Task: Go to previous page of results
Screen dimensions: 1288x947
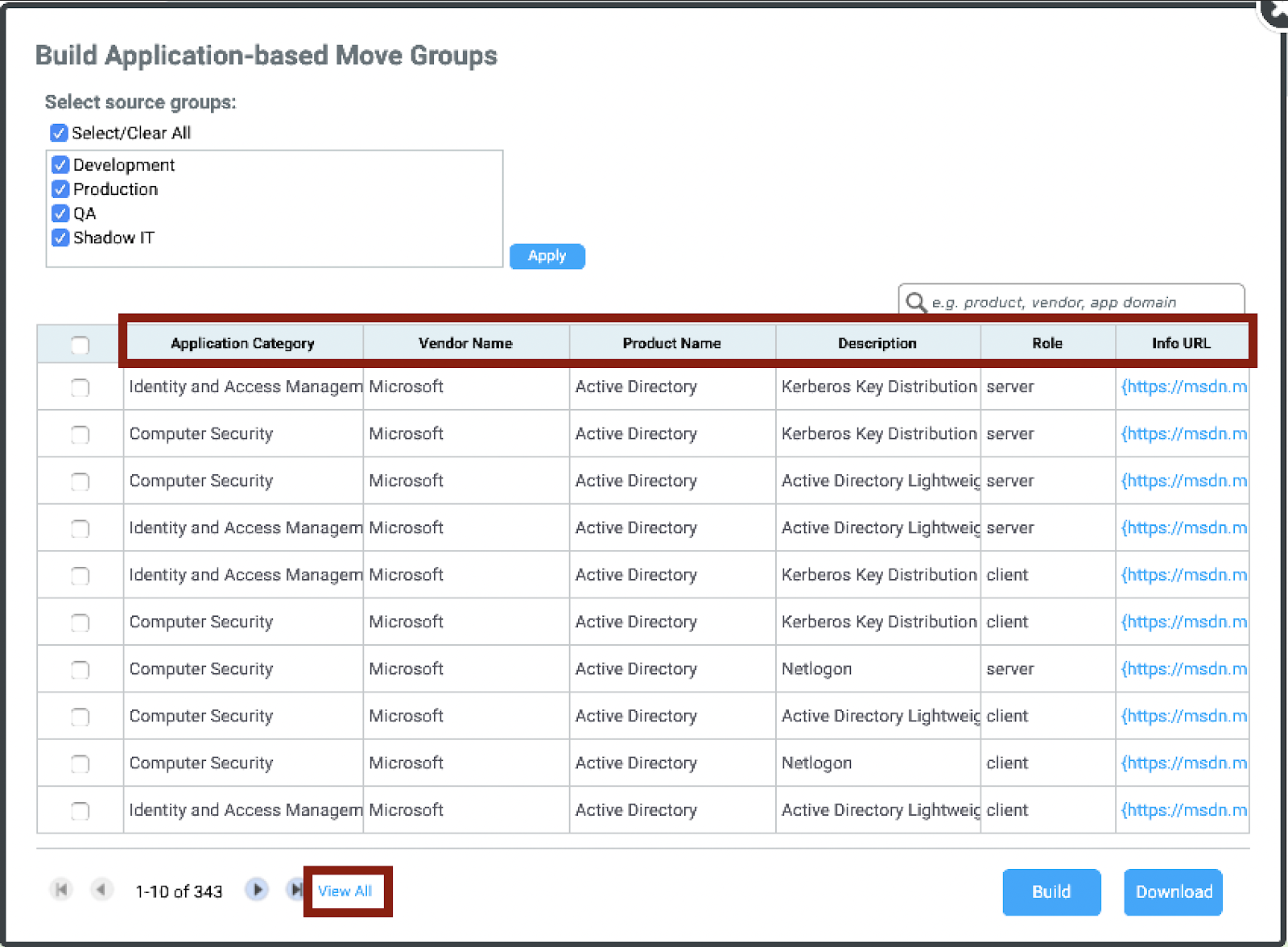Action: tap(101, 890)
